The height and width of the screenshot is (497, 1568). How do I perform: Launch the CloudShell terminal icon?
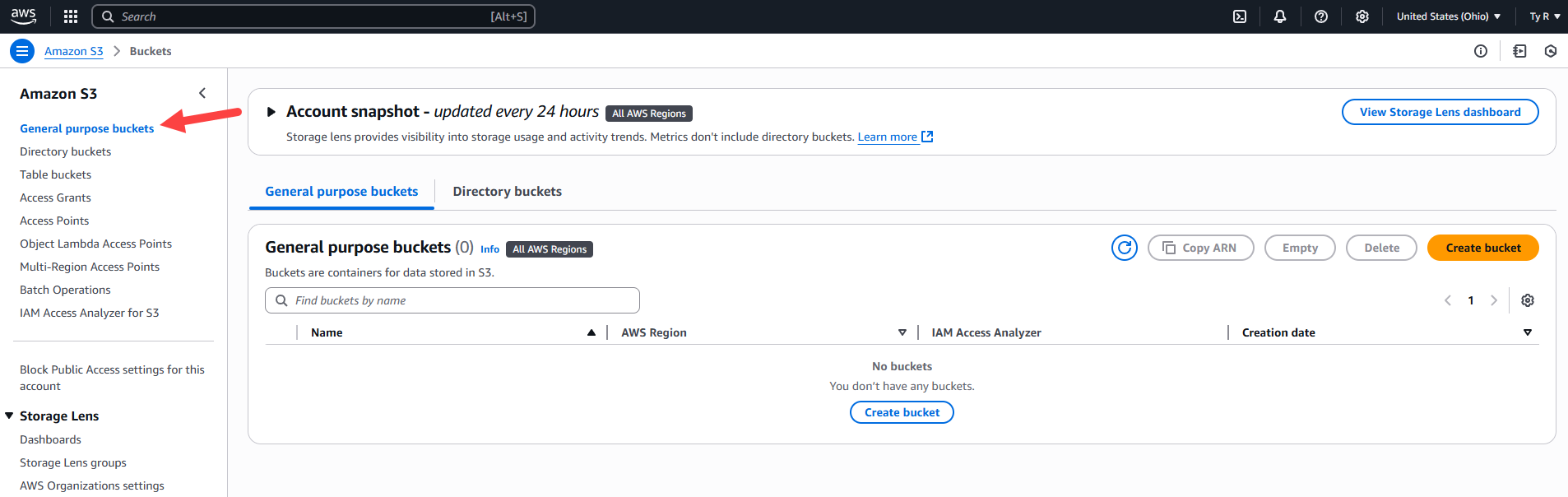(x=1240, y=16)
